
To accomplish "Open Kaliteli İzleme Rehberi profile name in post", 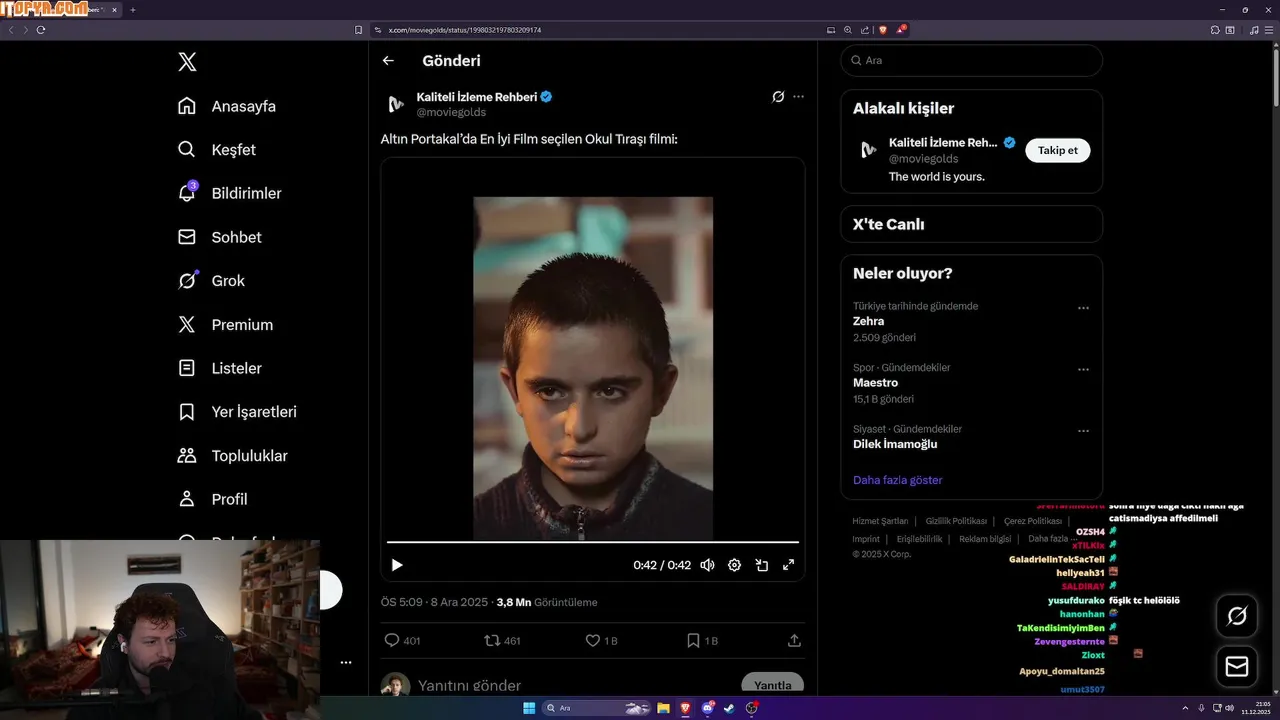I will (476, 97).
